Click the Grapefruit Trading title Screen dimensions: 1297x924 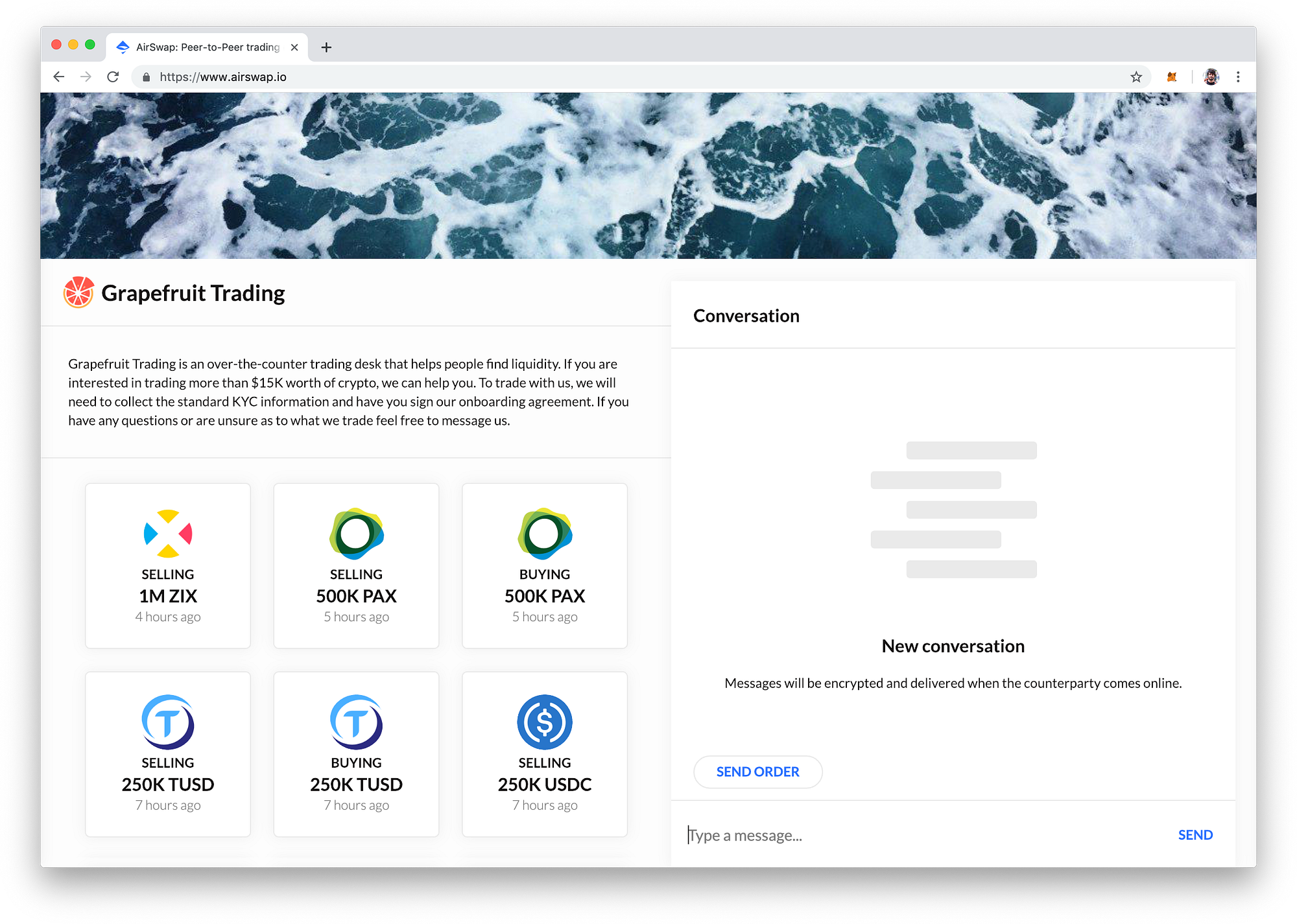tap(193, 293)
